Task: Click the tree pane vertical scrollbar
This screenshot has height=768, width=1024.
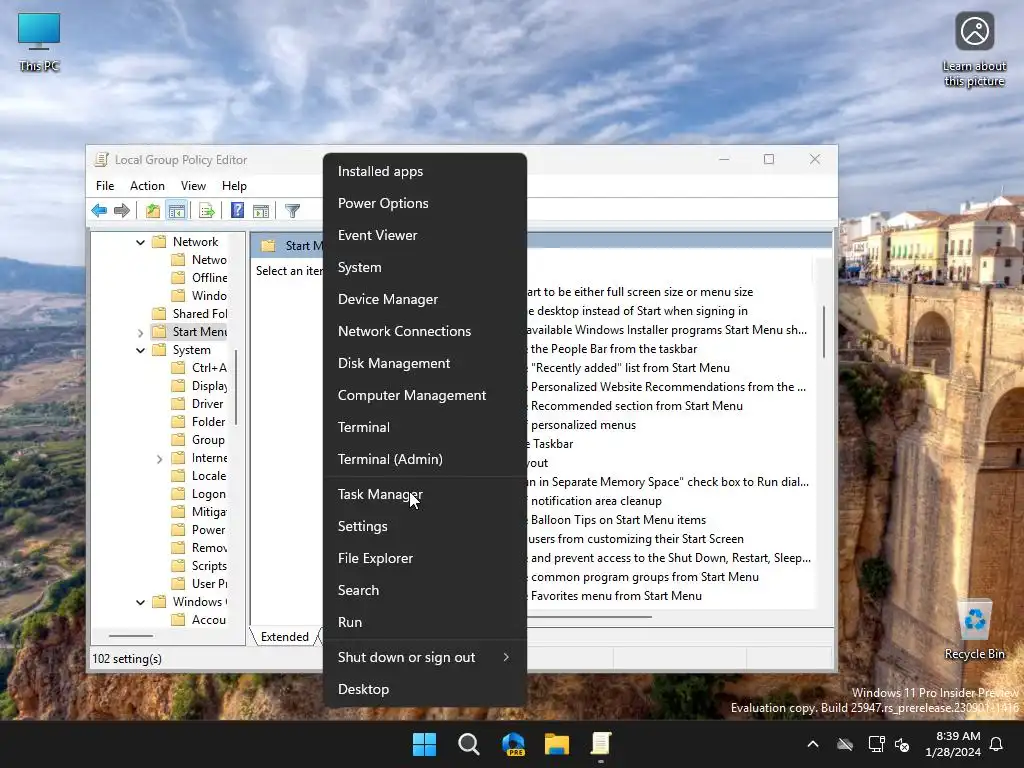Action: pos(236,387)
